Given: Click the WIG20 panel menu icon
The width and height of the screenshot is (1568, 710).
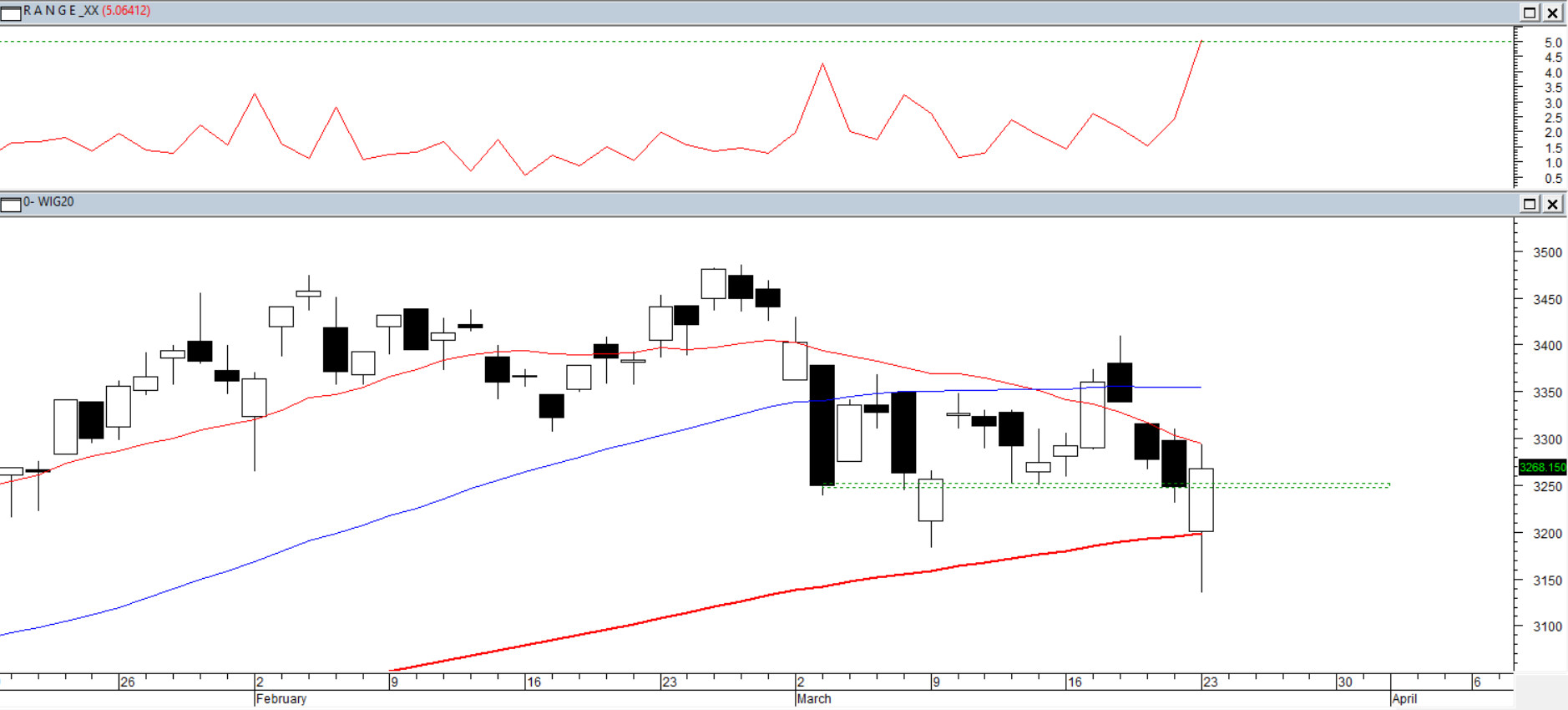Looking at the screenshot, I should click(x=11, y=205).
